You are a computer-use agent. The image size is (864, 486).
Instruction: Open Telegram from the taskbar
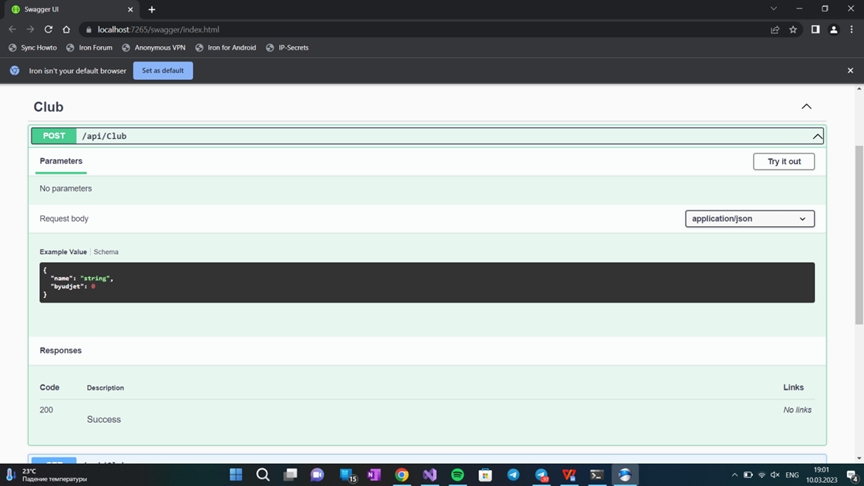click(513, 475)
